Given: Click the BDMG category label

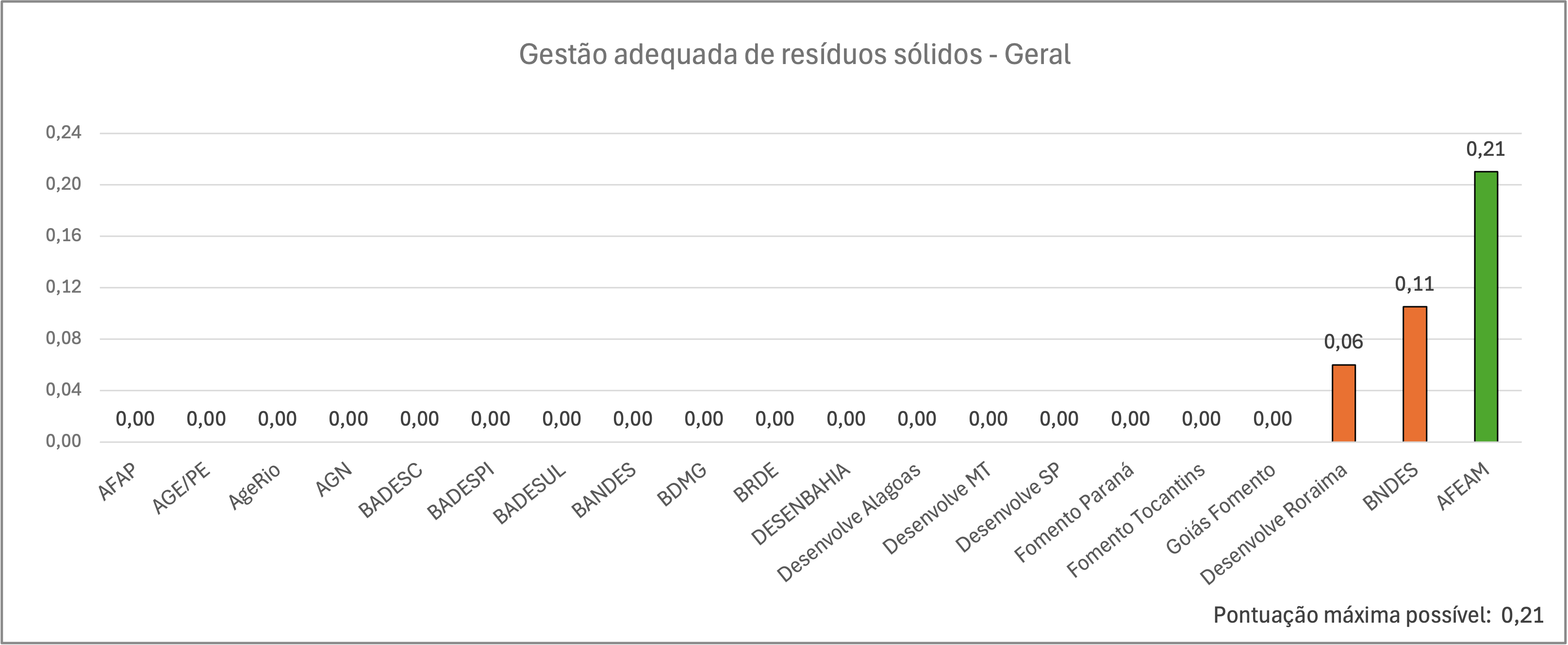Looking at the screenshot, I should 682,484.
